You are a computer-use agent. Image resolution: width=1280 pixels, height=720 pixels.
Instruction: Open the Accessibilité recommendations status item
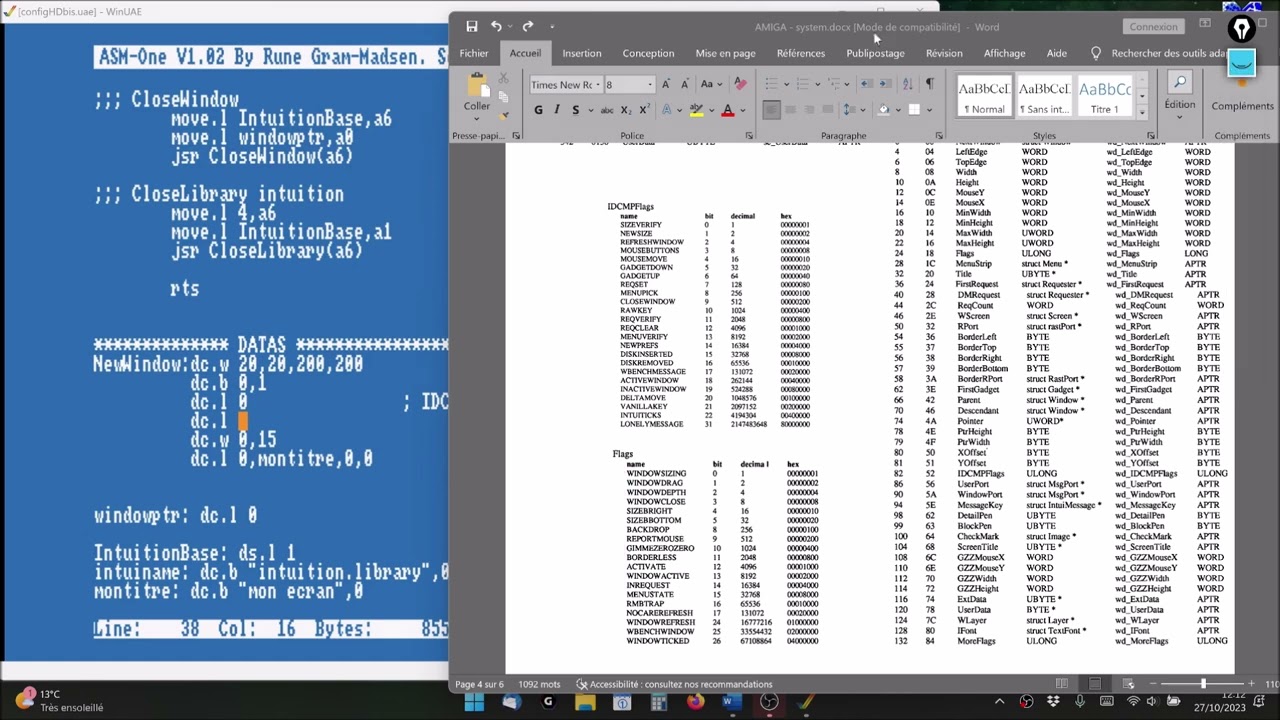click(674, 684)
